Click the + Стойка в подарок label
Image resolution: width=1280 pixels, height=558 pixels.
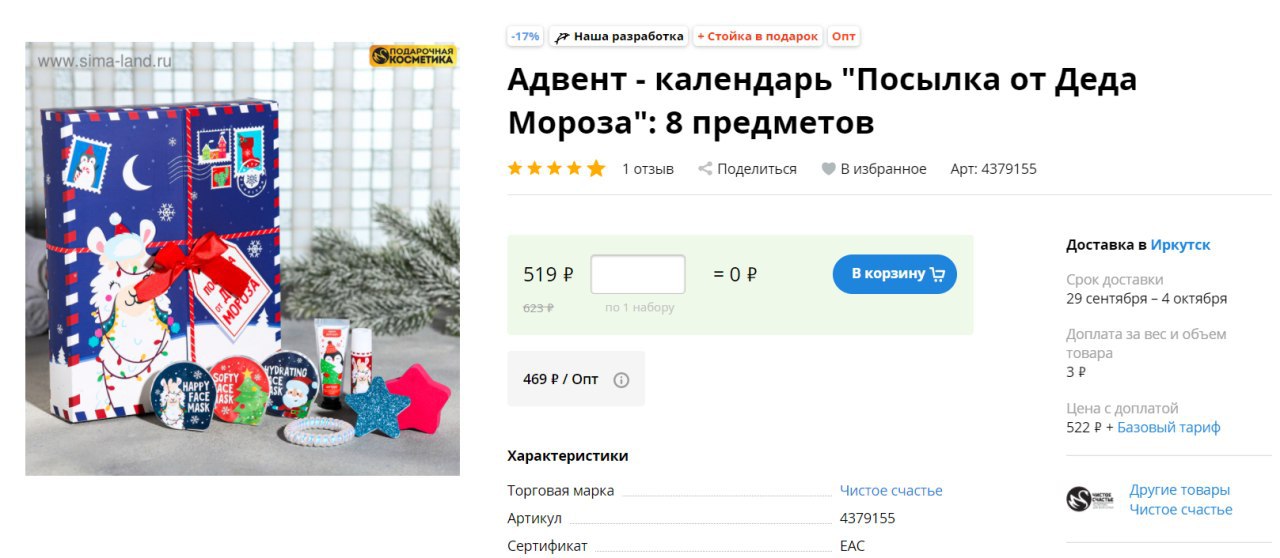(x=757, y=36)
